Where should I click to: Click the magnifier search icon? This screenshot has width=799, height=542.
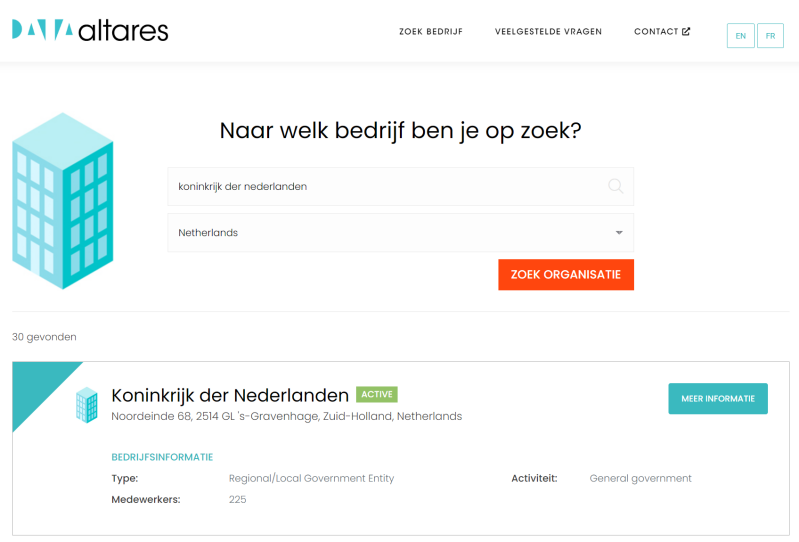tap(616, 186)
